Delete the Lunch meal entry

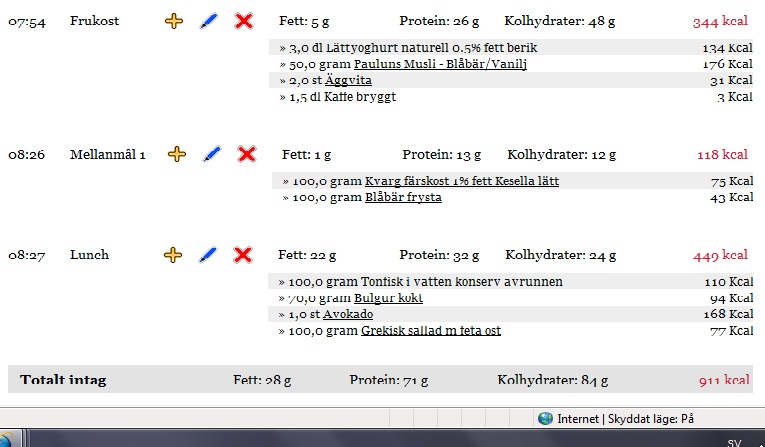click(242, 255)
